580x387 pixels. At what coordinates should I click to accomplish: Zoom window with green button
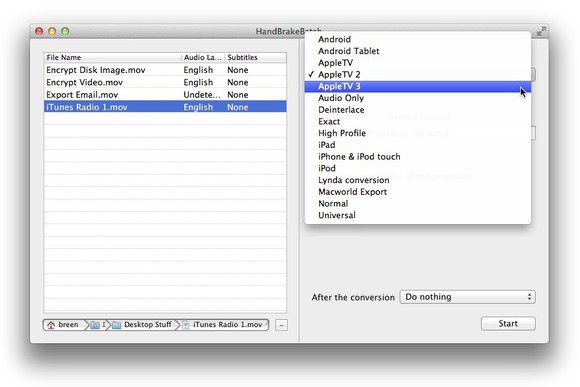tap(65, 31)
